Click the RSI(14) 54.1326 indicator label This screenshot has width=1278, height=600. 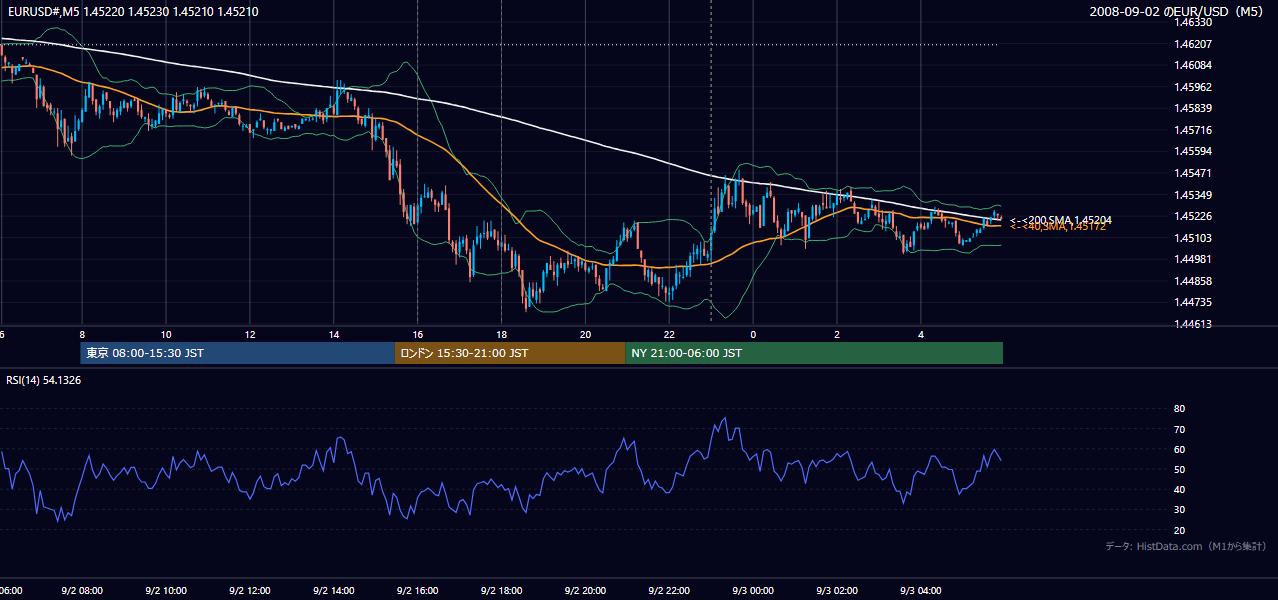point(44,380)
